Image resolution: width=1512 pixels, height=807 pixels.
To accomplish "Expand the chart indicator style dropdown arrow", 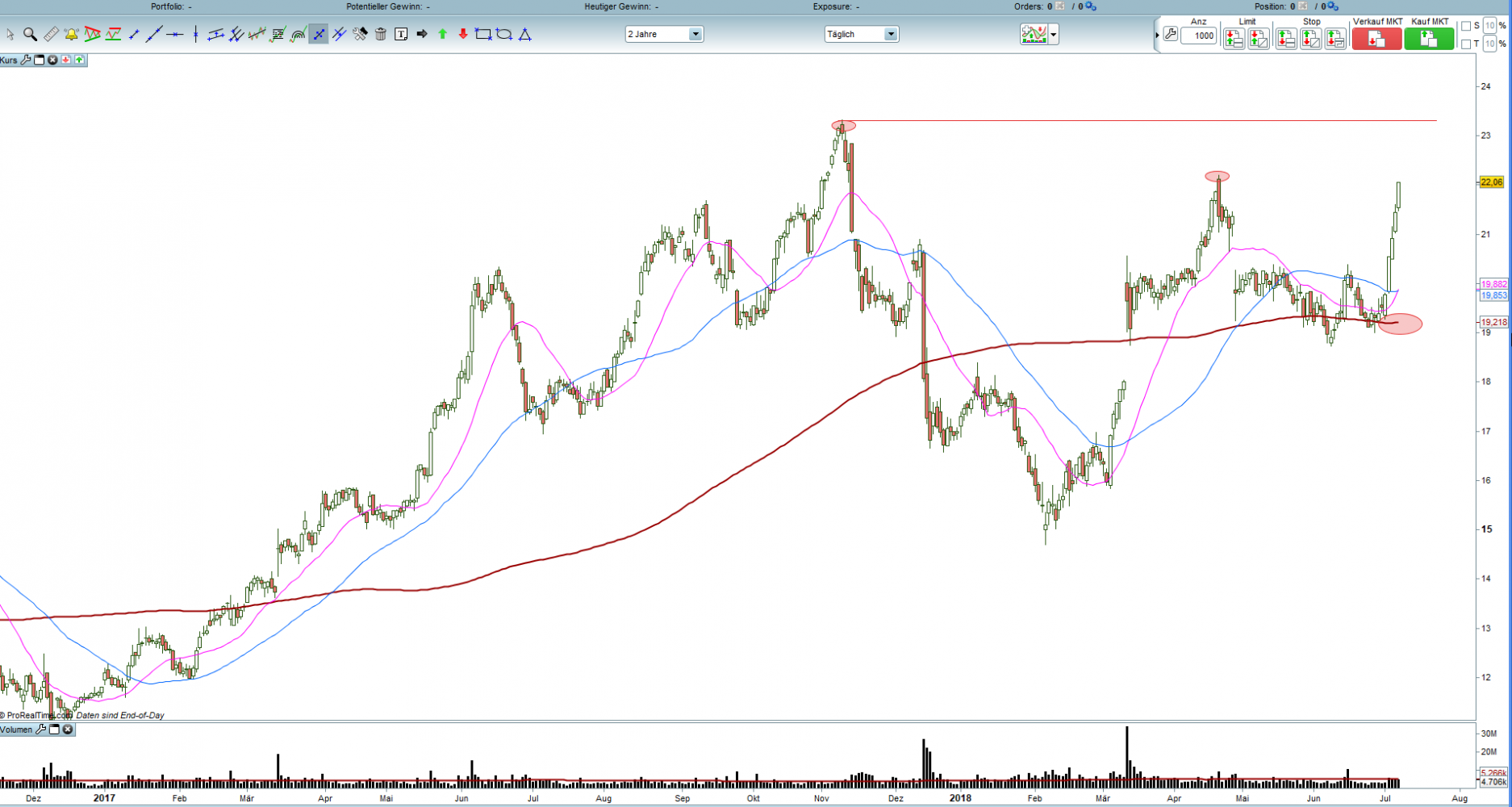I will 1054,35.
